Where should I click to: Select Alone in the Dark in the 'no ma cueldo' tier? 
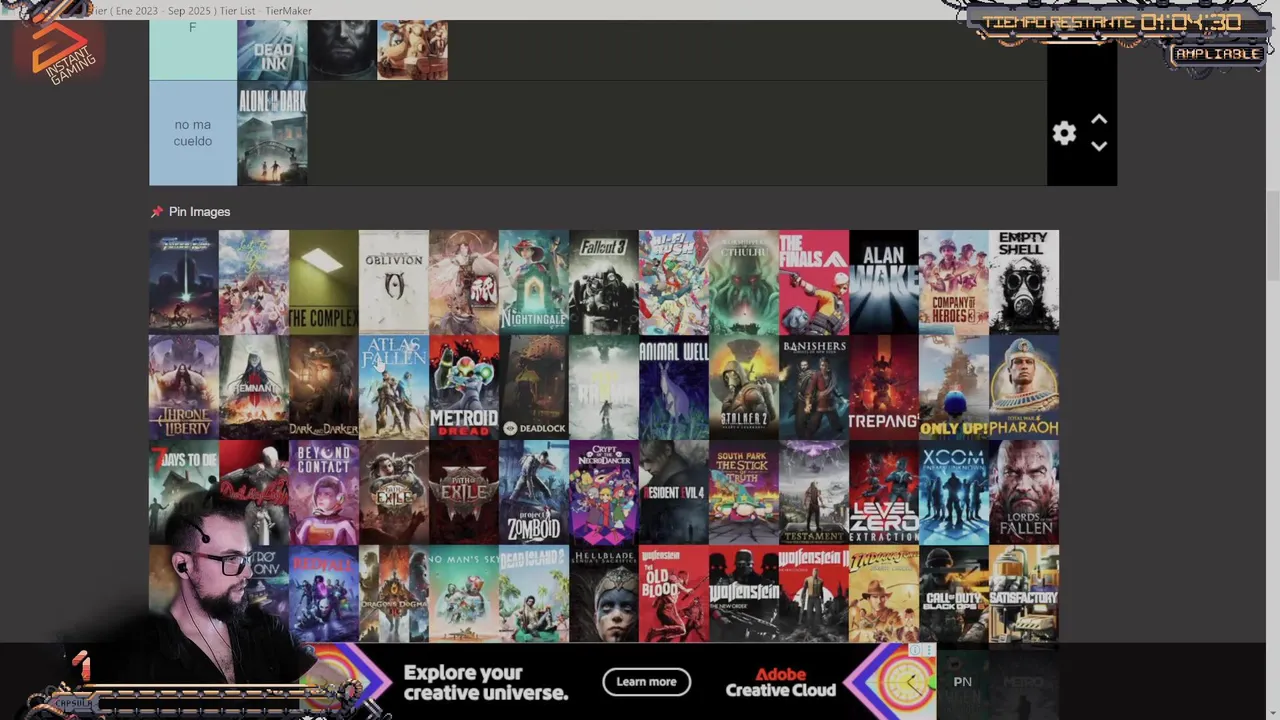pyautogui.click(x=272, y=133)
